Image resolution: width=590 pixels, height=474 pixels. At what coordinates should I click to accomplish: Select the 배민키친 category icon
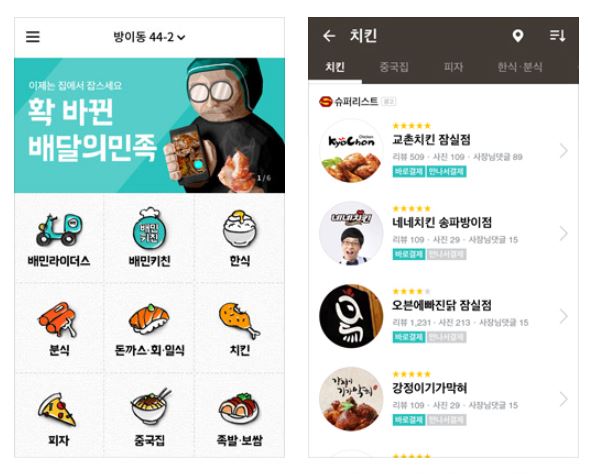click(x=149, y=238)
